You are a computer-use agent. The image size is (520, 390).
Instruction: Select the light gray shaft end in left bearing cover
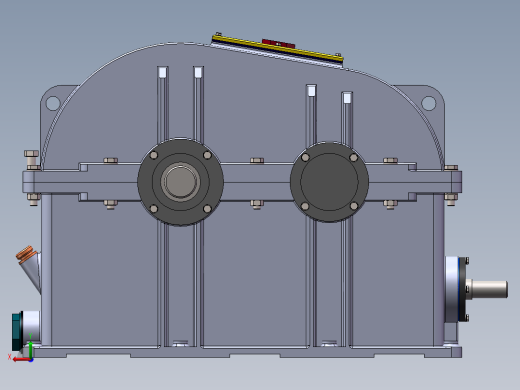pos(180,182)
